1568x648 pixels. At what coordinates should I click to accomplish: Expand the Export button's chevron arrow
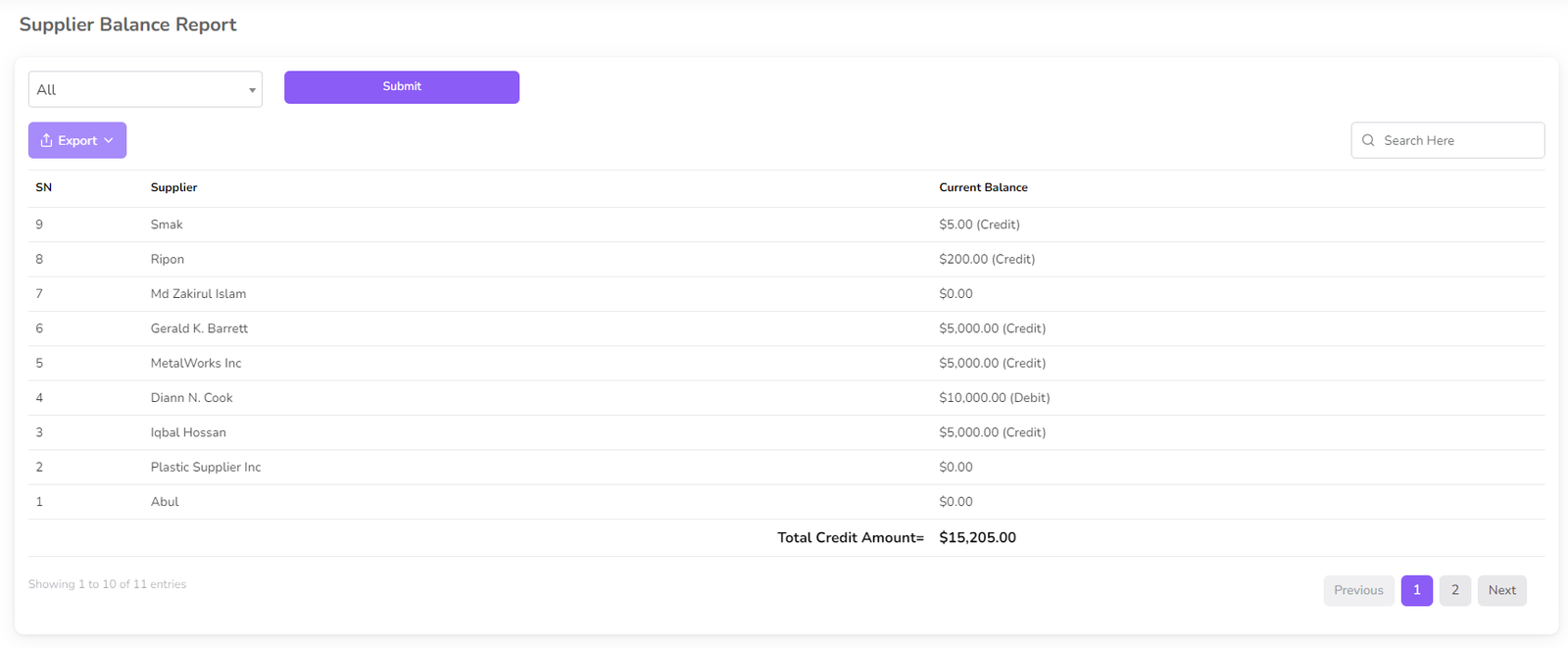109,140
